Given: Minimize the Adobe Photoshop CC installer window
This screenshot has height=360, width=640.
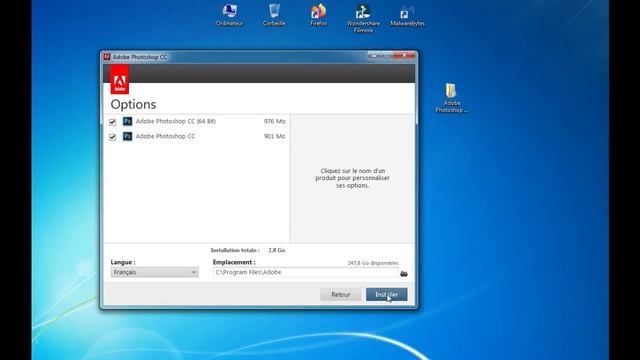Looking at the screenshot, I should tap(373, 55).
